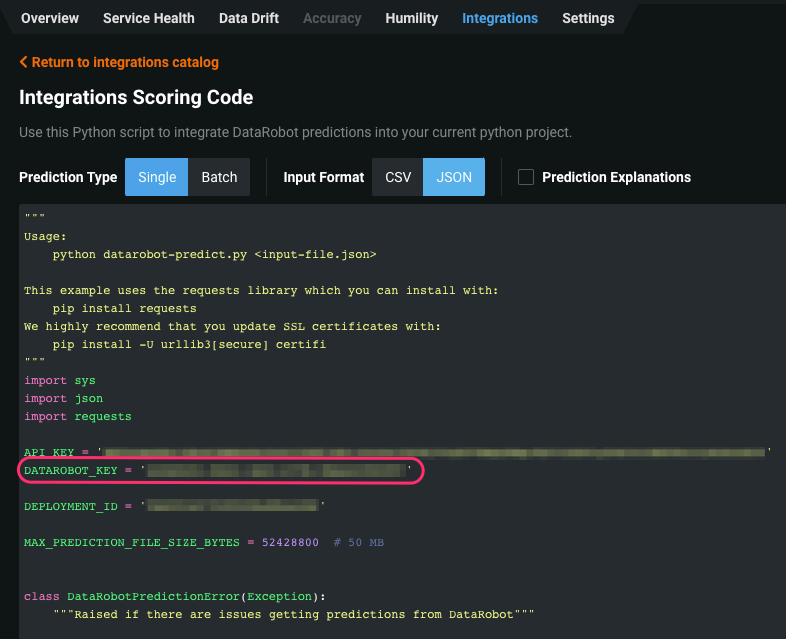Image resolution: width=786 pixels, height=639 pixels.
Task: Open the Settings tab
Action: coord(588,18)
